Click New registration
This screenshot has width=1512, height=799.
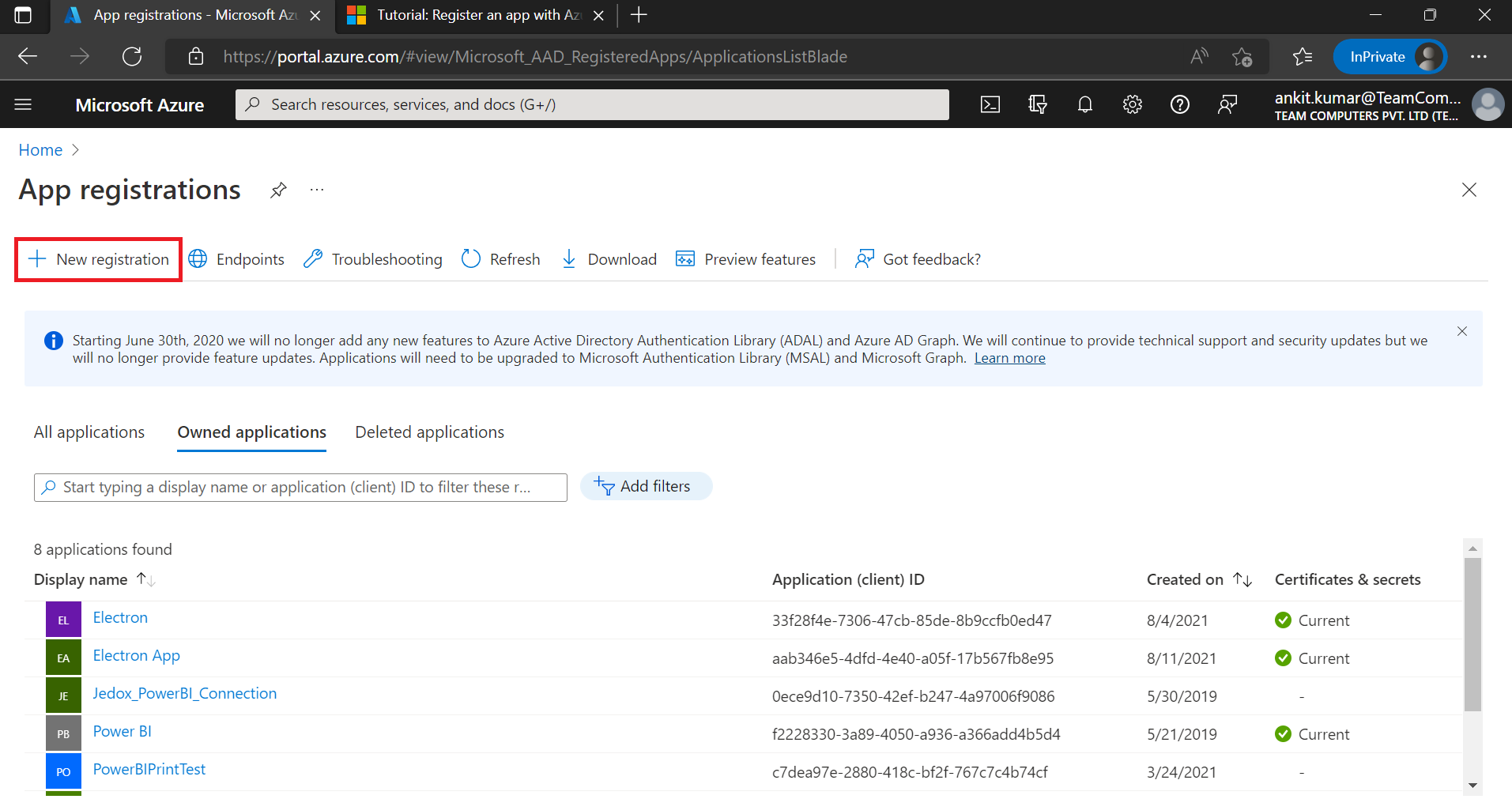click(x=99, y=259)
